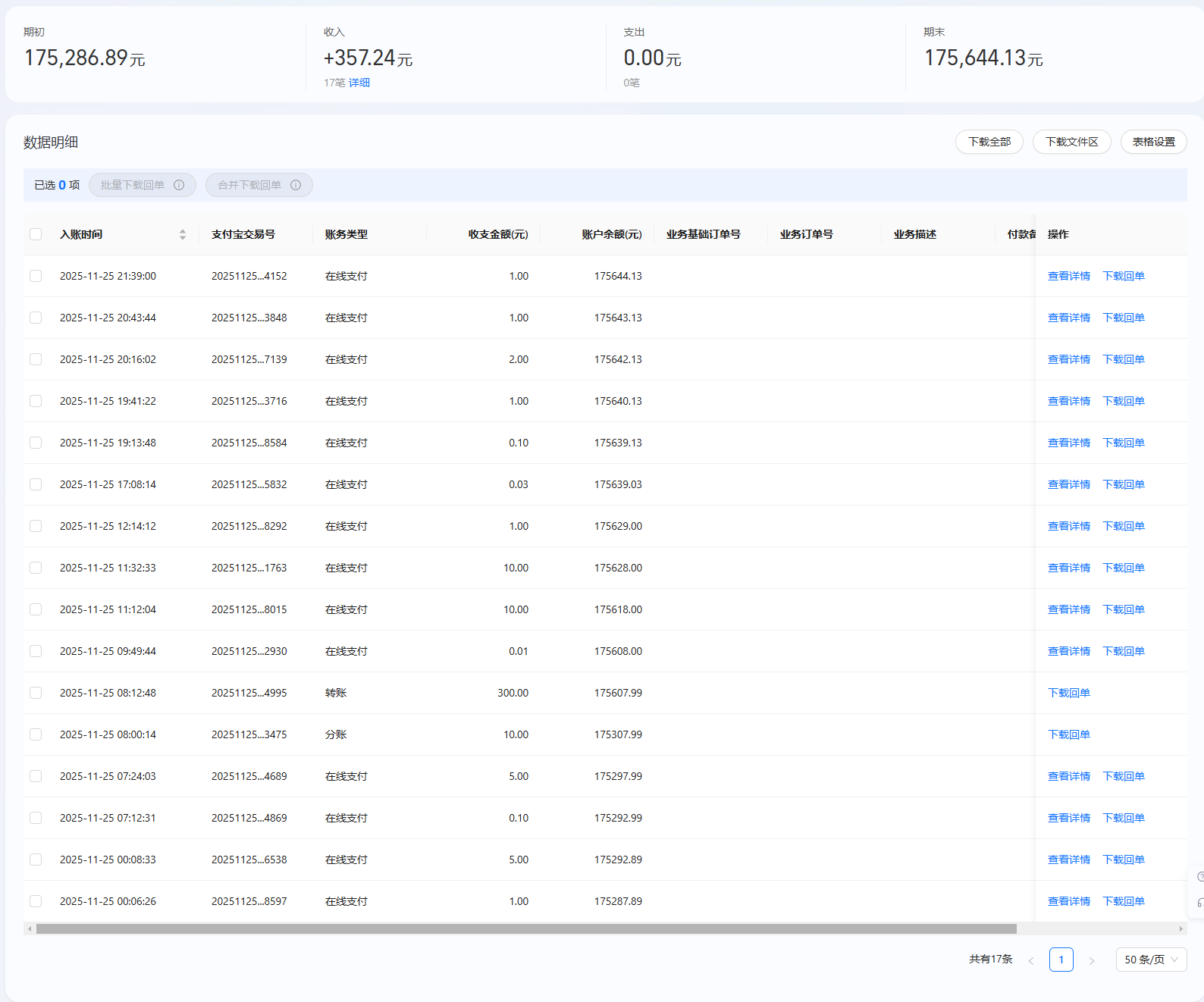Screen dimensions: 1204x1002
Task: Select the checkbox for the 转账 300.00 row
Action: click(36, 693)
